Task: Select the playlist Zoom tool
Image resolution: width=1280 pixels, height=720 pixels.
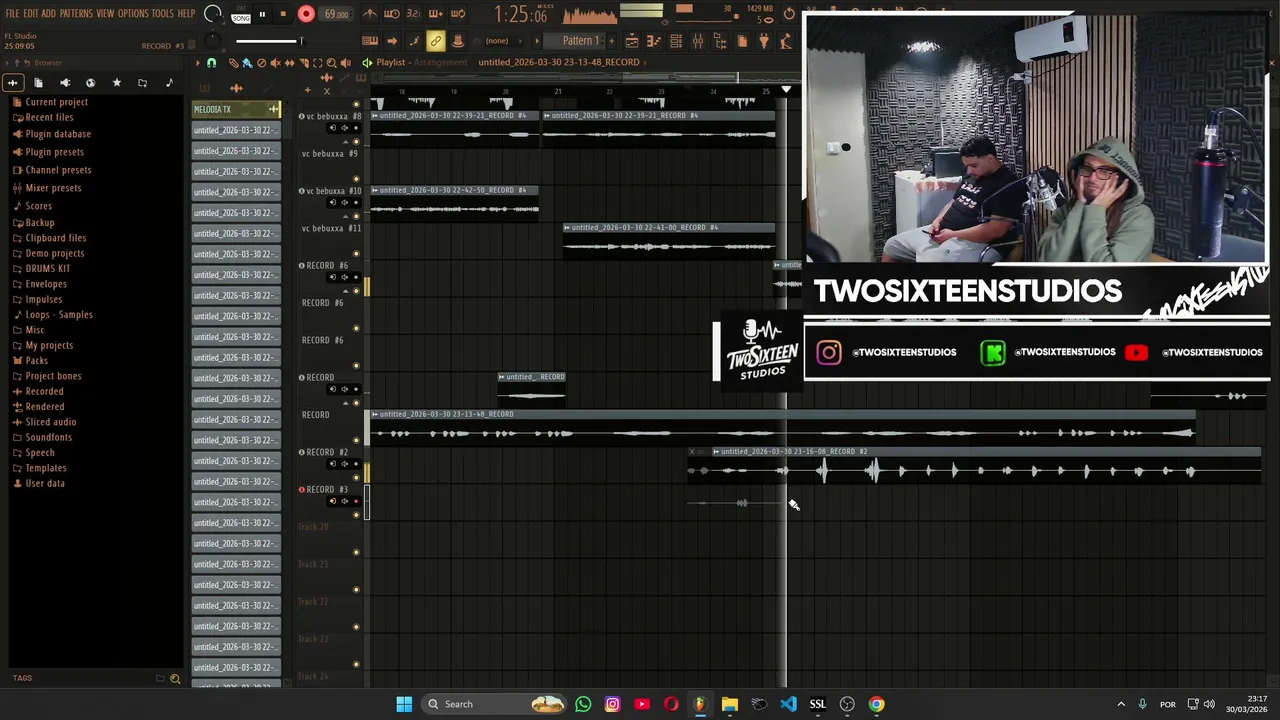Action: point(331,62)
